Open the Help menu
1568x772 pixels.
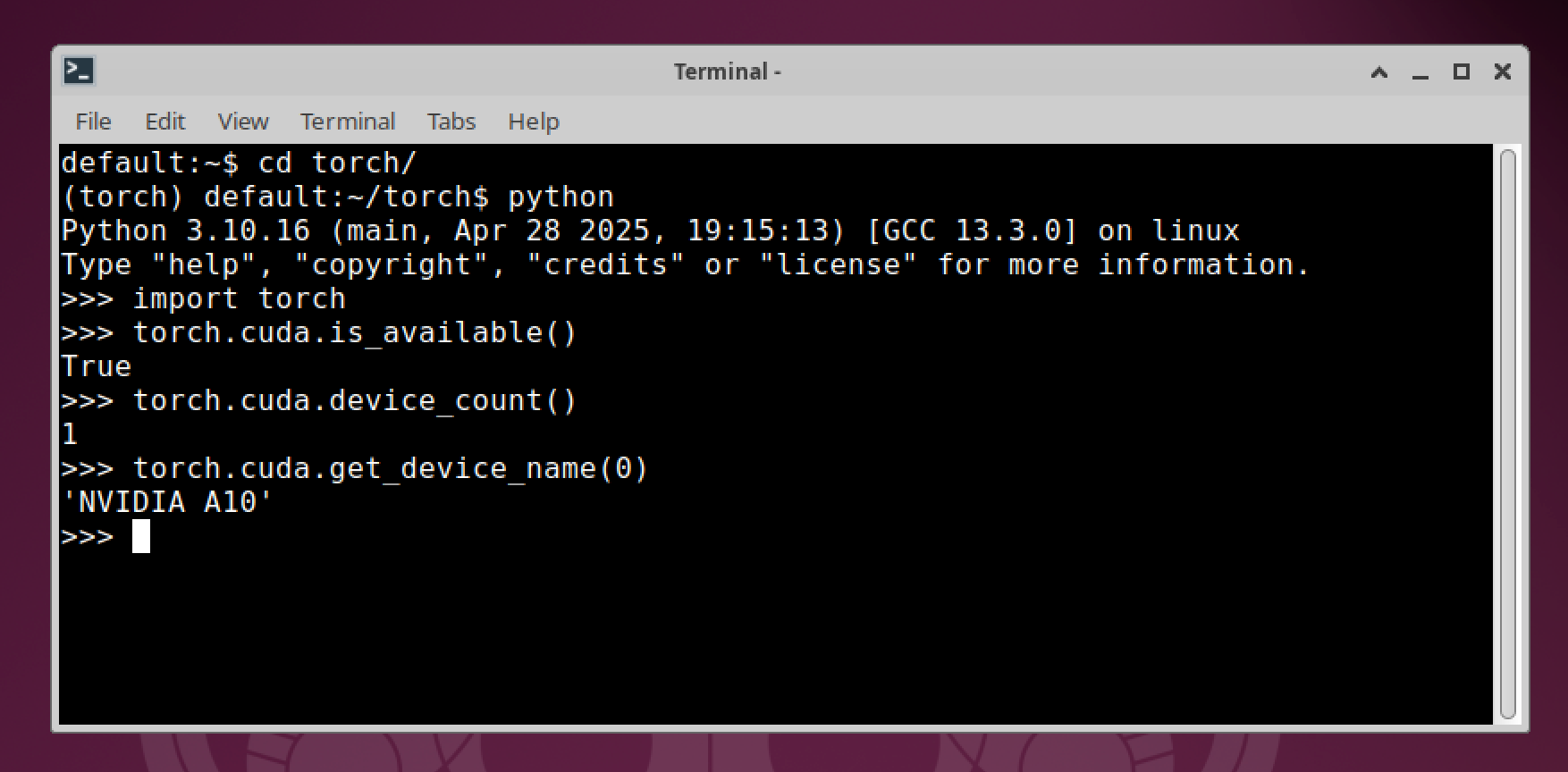533,122
